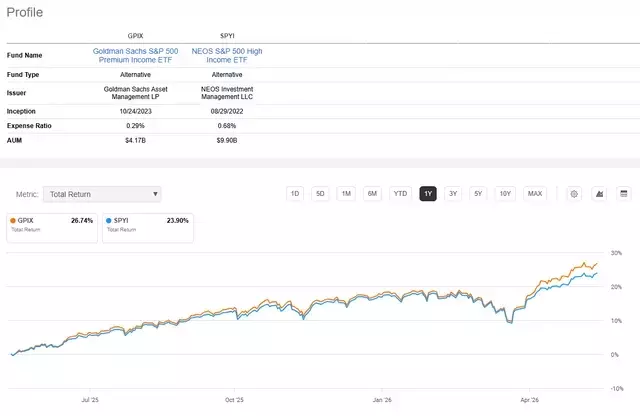The width and height of the screenshot is (640, 416).
Task: Click the SPYI column header
Action: coord(227,36)
